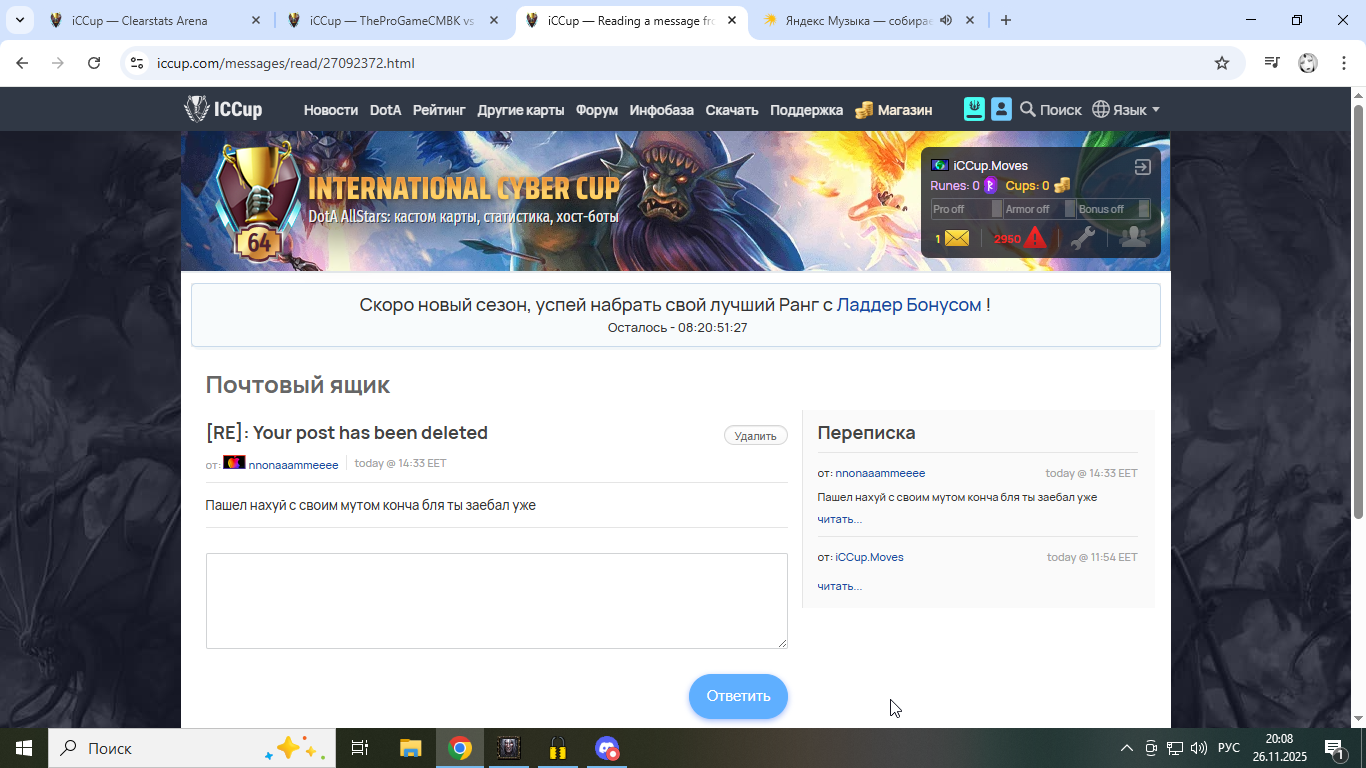
Task: Open the Discord icon on the taskbar
Action: tap(607, 748)
